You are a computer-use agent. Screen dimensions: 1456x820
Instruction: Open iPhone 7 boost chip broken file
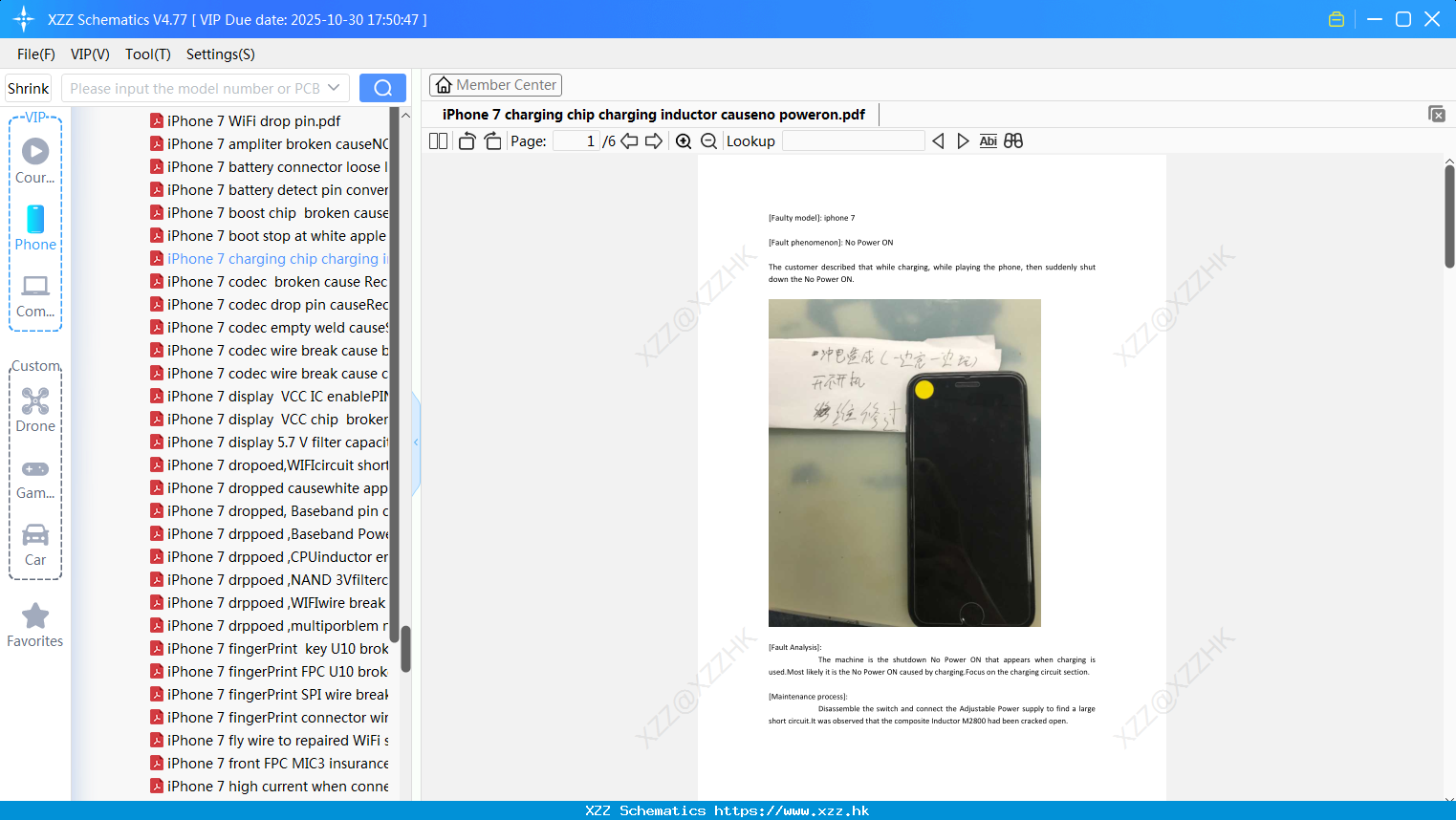pyautogui.click(x=269, y=213)
